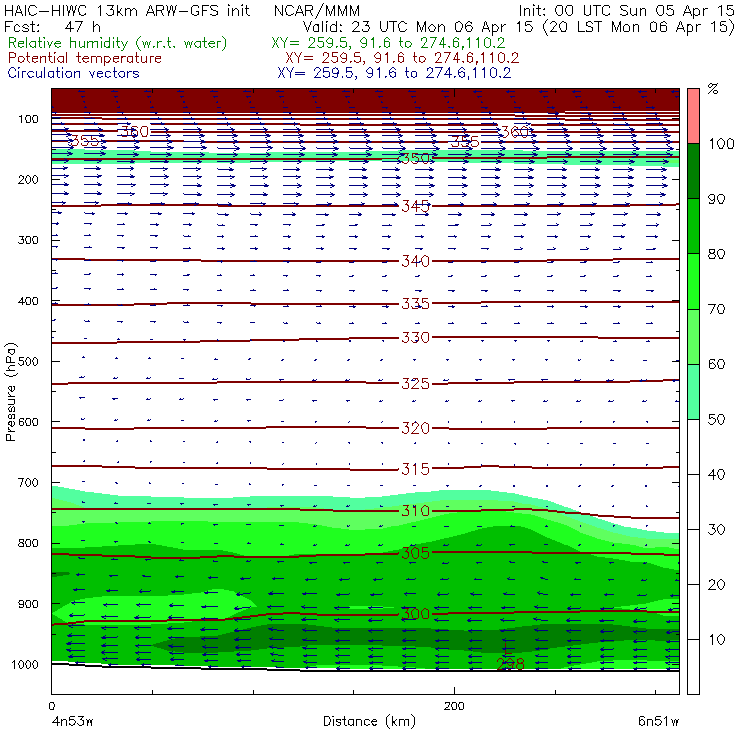Click the '%' unit label above the colorbar
740x740 pixels.
coord(713,89)
